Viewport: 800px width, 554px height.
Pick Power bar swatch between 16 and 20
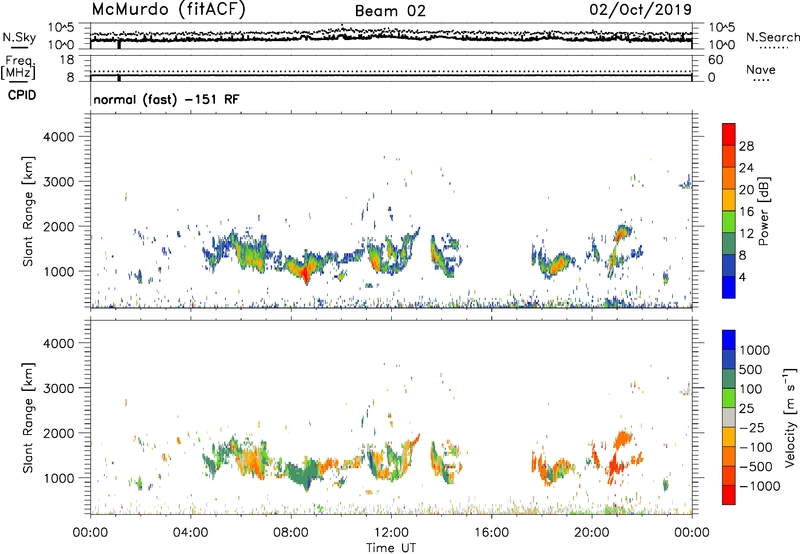[729, 200]
